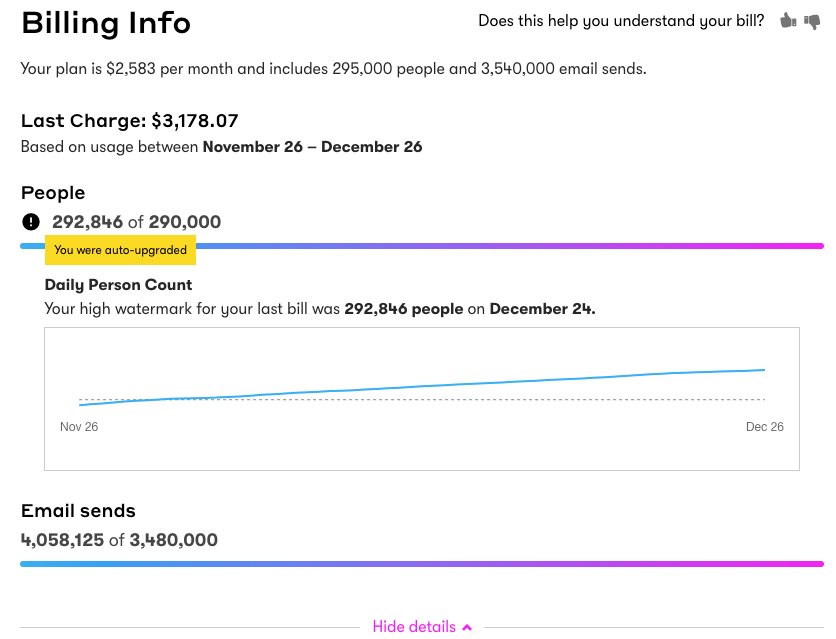The height and width of the screenshot is (639, 836).
Task: Collapse details using the pink chevron arrow
Action: coord(467,627)
